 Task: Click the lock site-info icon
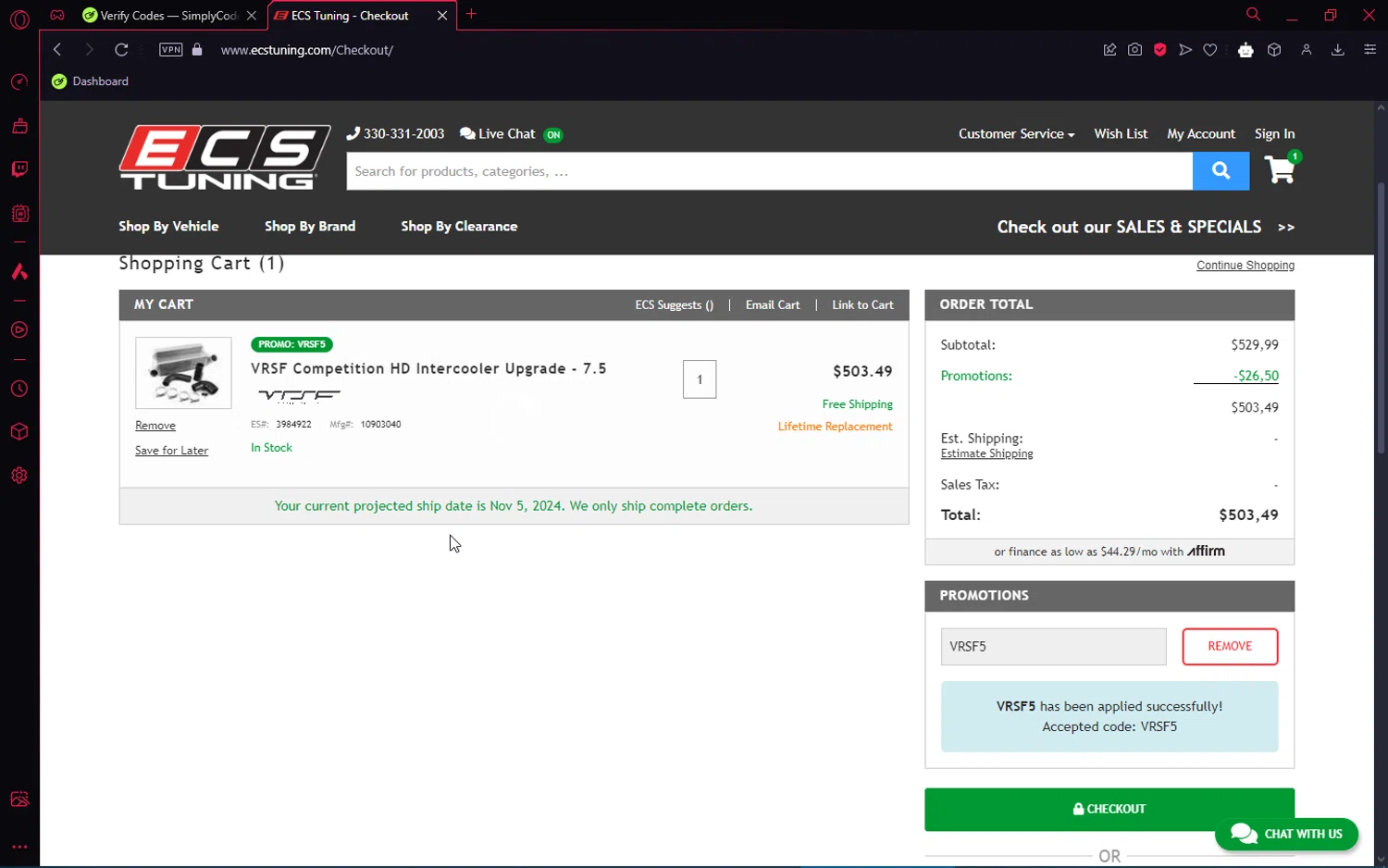coord(197,49)
